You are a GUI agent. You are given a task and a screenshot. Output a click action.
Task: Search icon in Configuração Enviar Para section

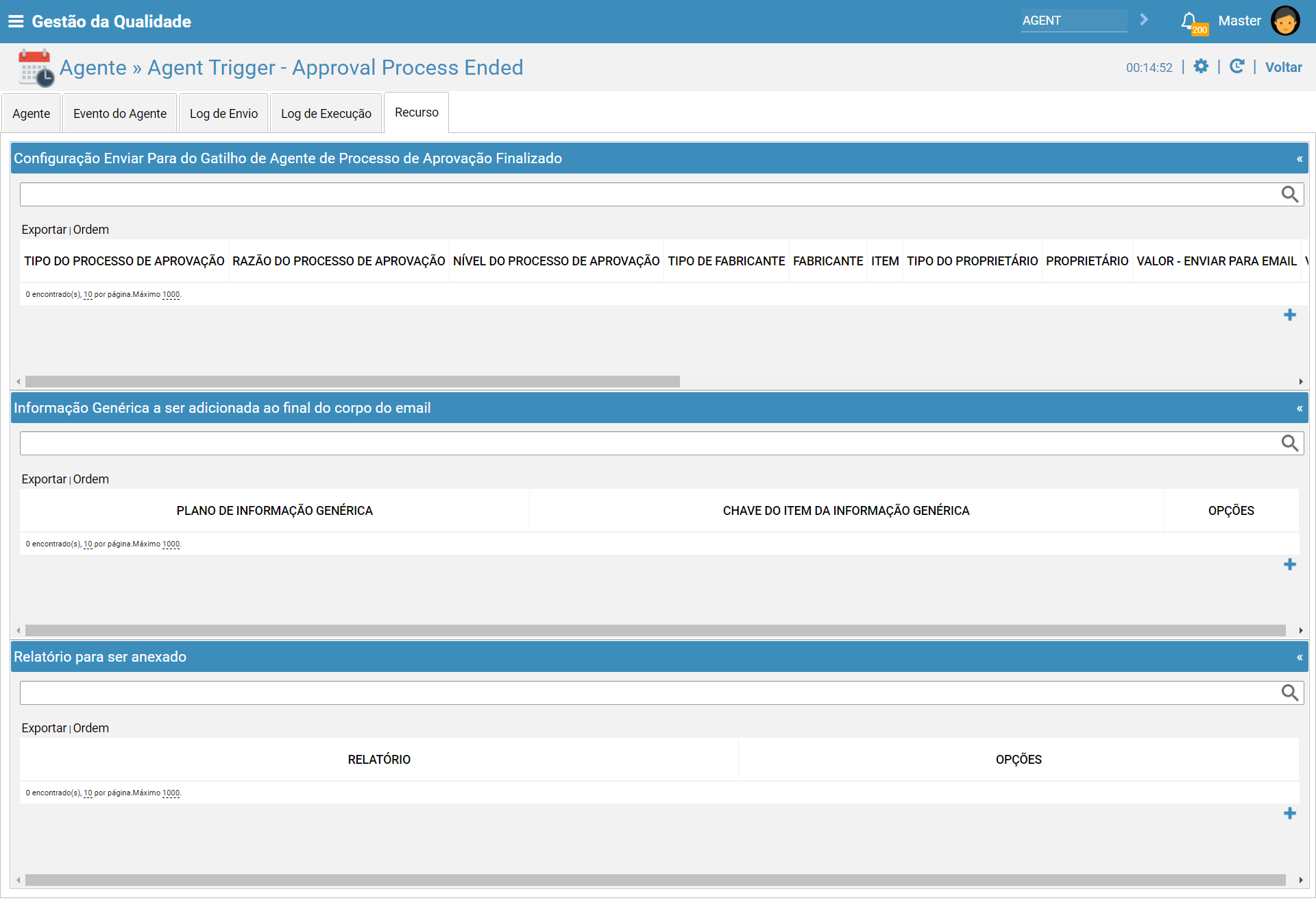[x=1290, y=195]
